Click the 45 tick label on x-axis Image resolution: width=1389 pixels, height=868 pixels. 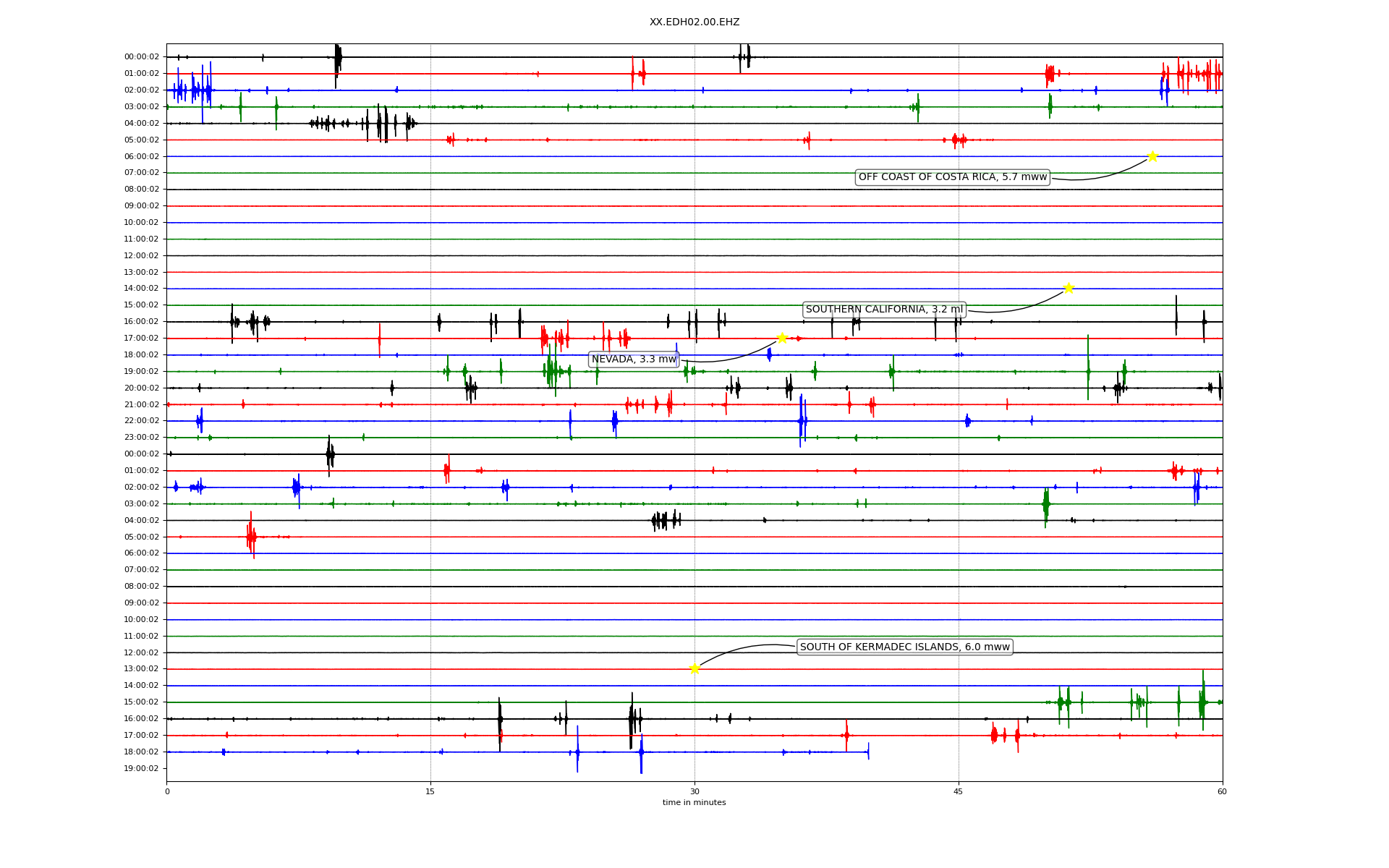click(x=959, y=791)
